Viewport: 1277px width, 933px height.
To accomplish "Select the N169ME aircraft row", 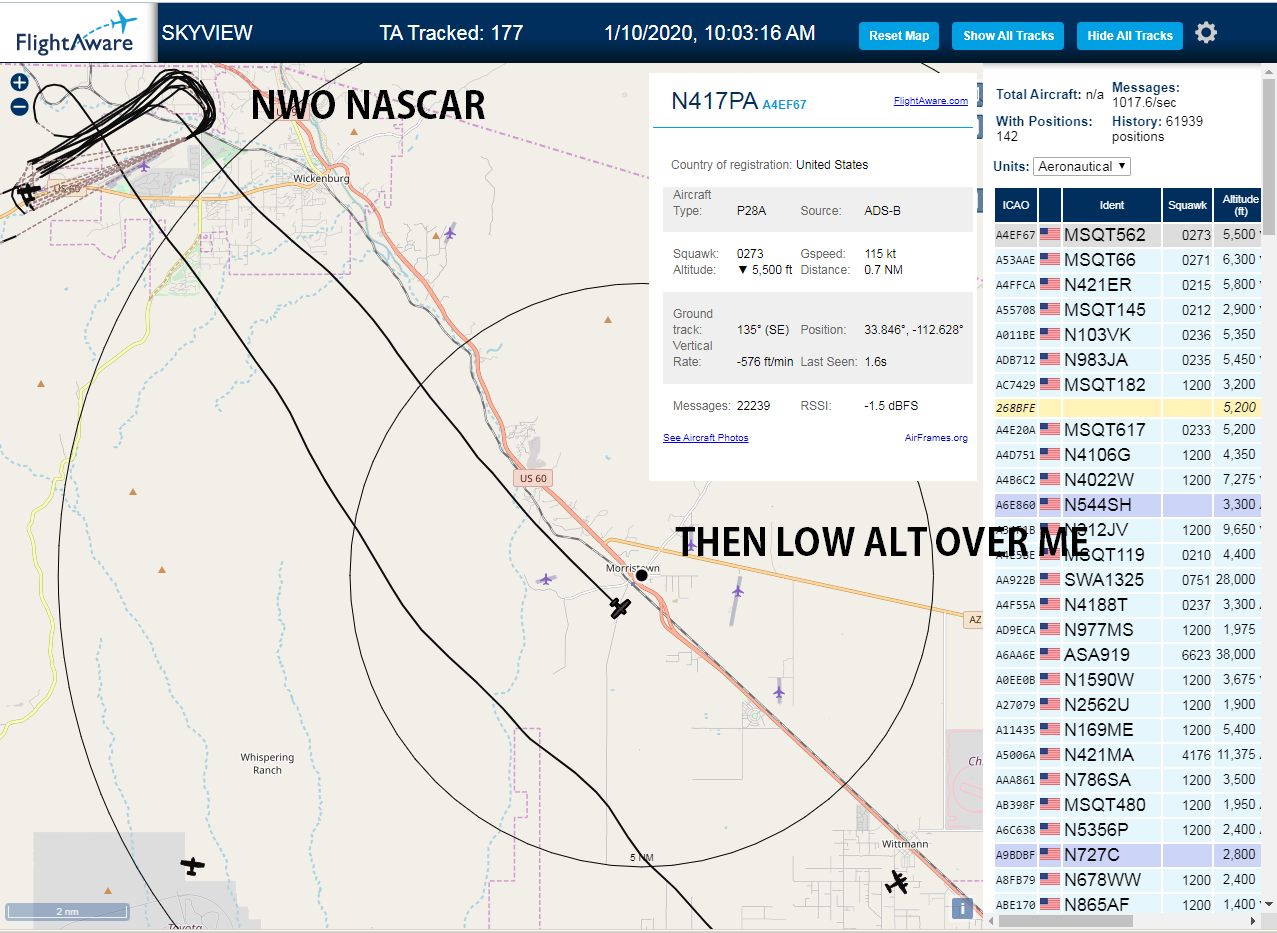I will pos(1128,730).
